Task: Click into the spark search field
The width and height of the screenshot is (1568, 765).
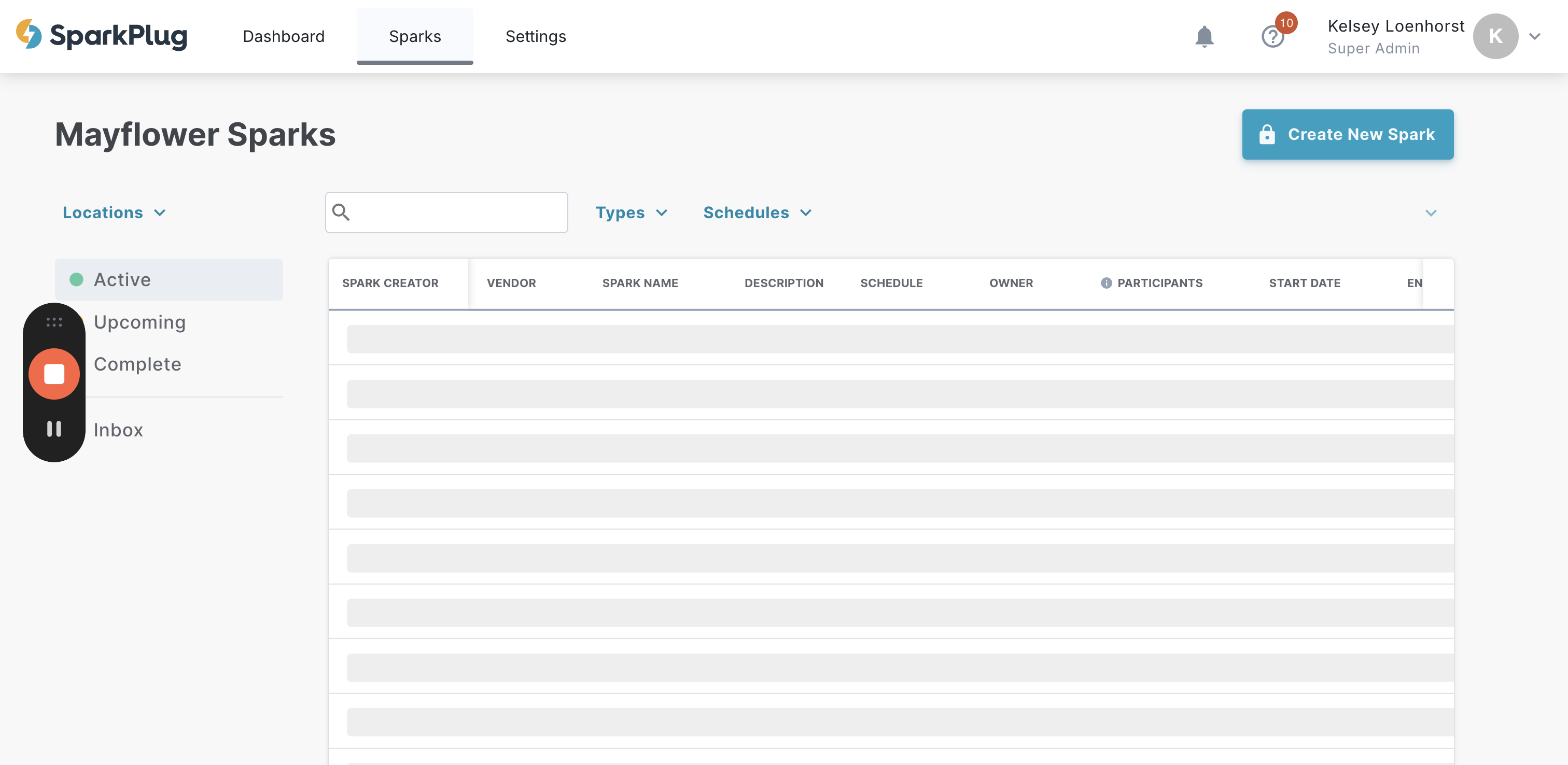Action: 447,212
